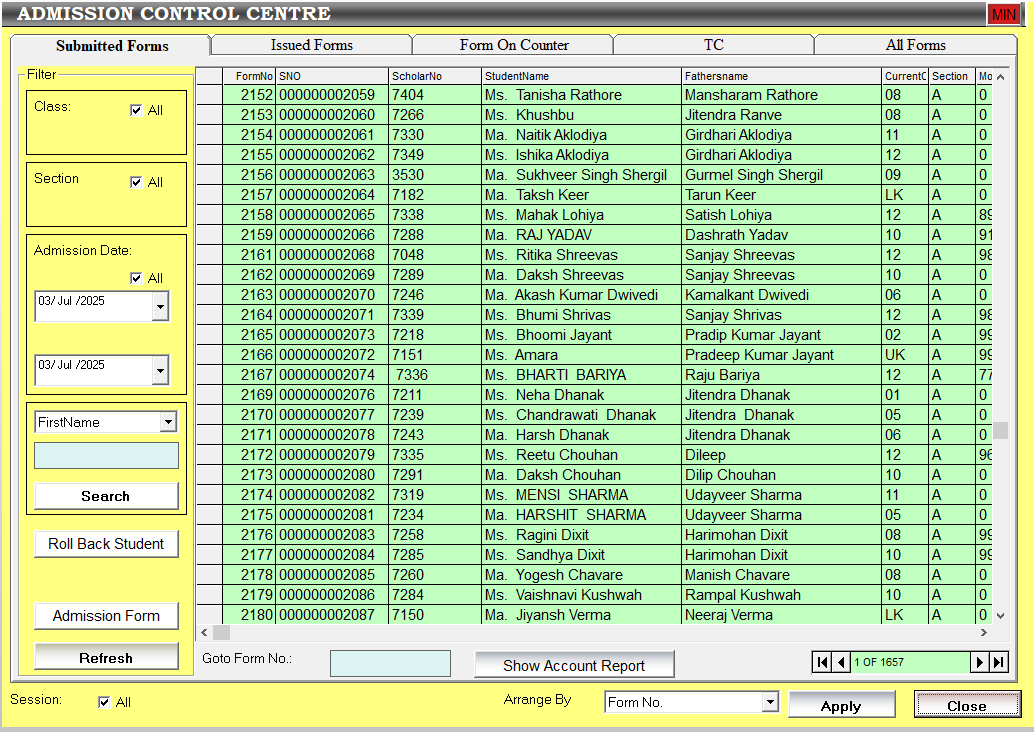The image size is (1034, 732).
Task: Click scholar number 7048 cell
Action: pyautogui.click(x=435, y=255)
